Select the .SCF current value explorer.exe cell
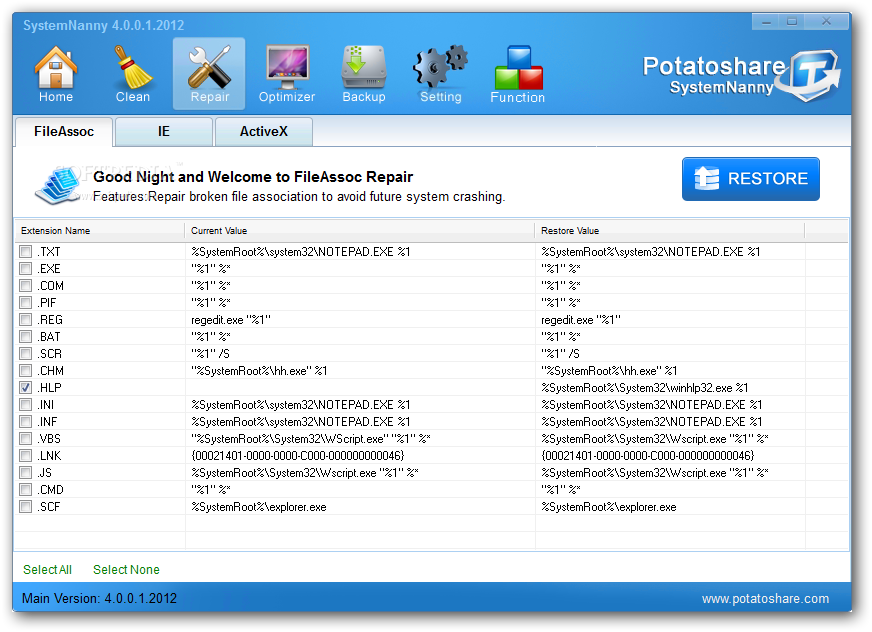 pyautogui.click(x=360, y=507)
